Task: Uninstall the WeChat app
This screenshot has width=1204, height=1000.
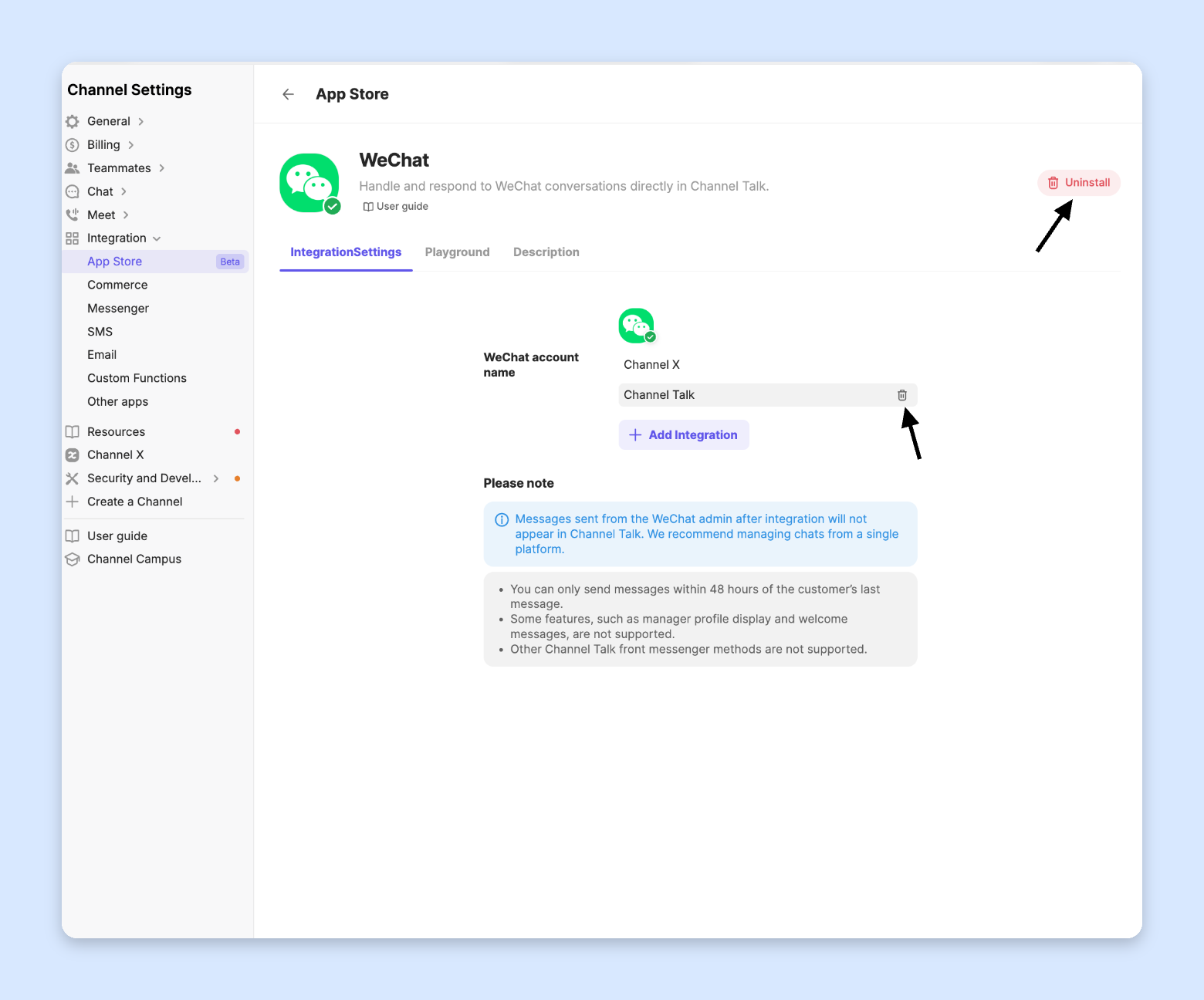Action: [1079, 183]
